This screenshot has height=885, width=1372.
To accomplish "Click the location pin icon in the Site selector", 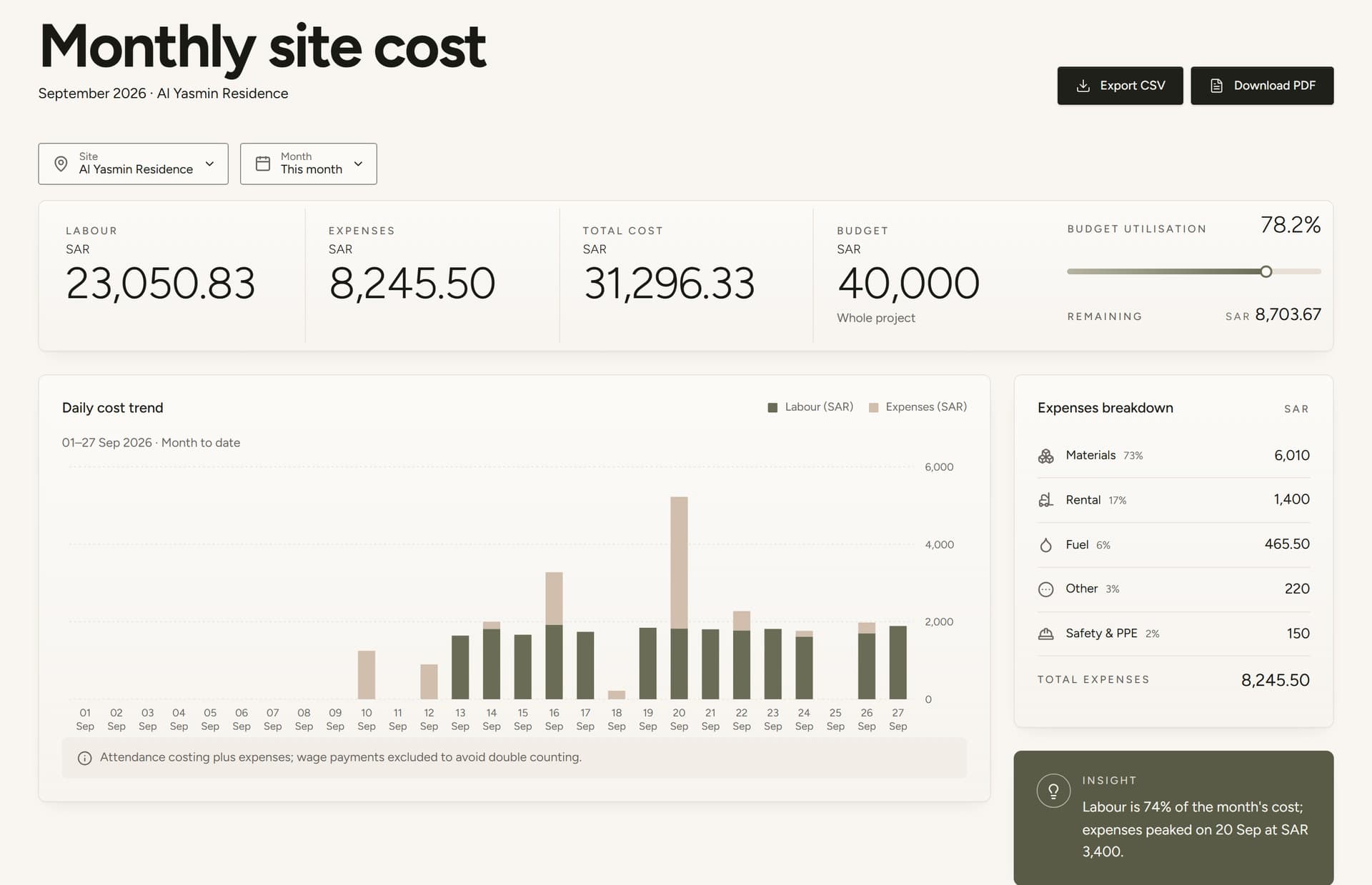I will coord(61,164).
